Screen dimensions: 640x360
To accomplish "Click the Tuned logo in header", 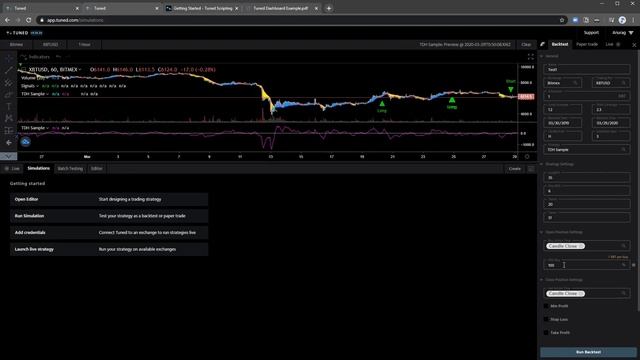I will click(x=17, y=33).
